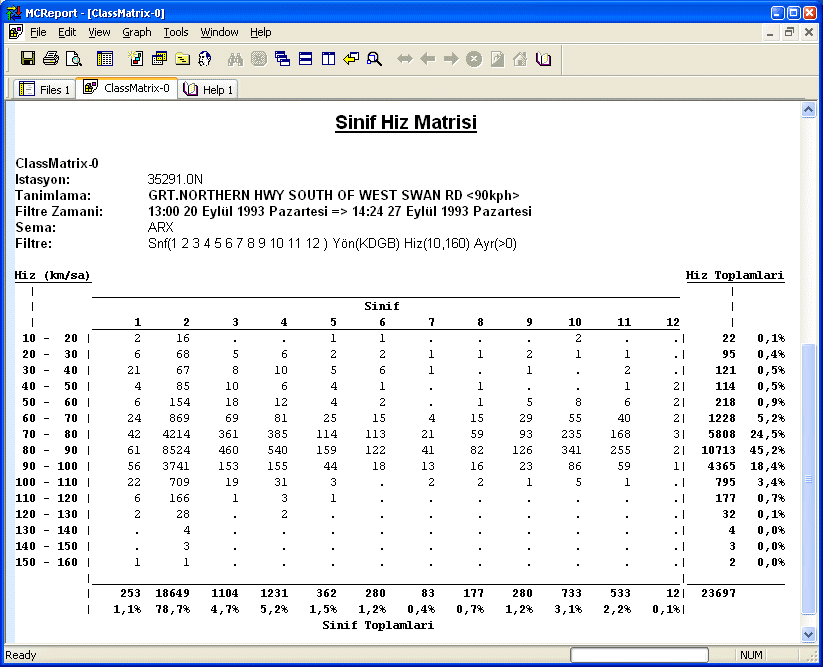
Task: Click the Save floppy disk icon
Action: coord(28,58)
